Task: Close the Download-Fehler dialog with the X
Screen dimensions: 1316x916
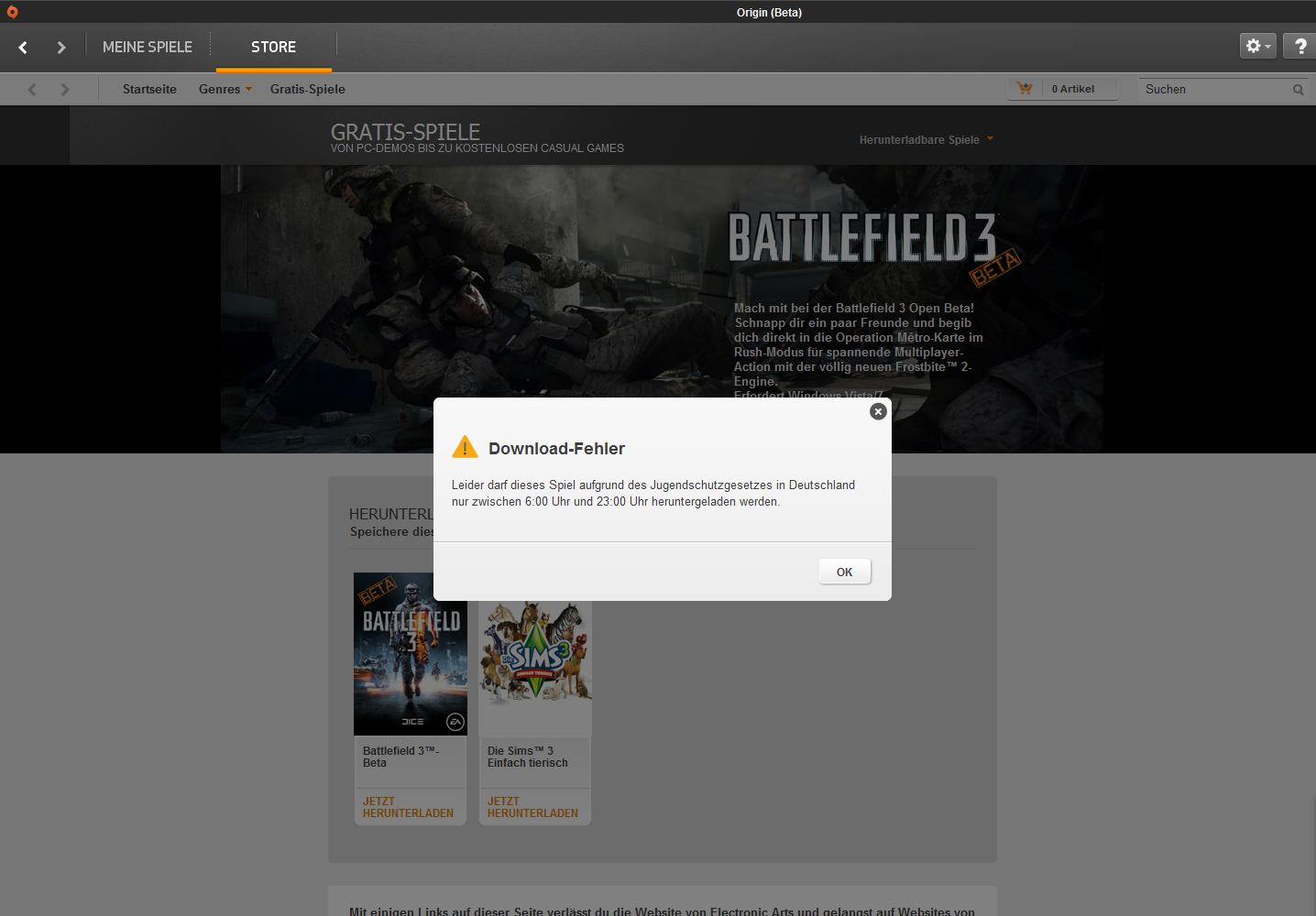Action: (x=878, y=412)
